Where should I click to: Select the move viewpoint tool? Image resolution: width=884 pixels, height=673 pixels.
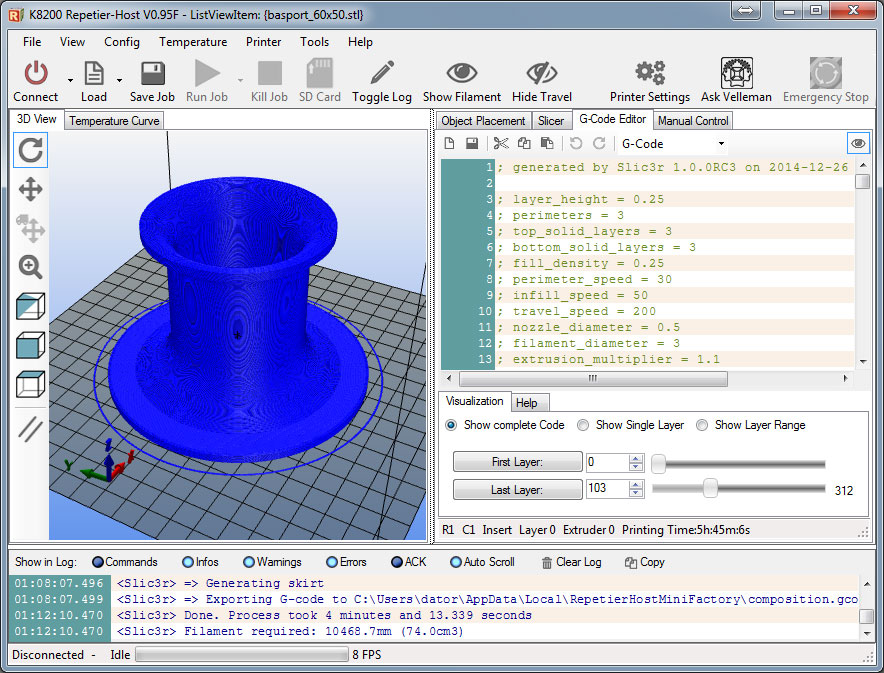point(30,189)
